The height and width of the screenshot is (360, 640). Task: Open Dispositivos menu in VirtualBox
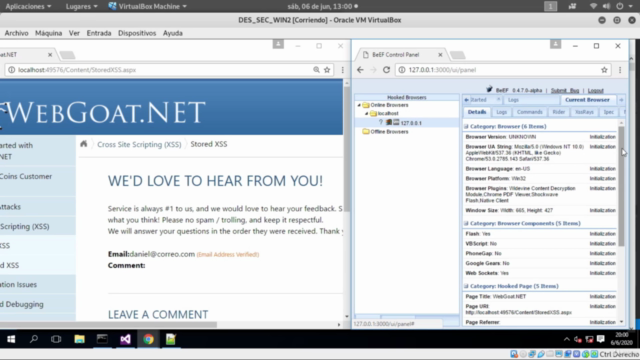point(137,33)
